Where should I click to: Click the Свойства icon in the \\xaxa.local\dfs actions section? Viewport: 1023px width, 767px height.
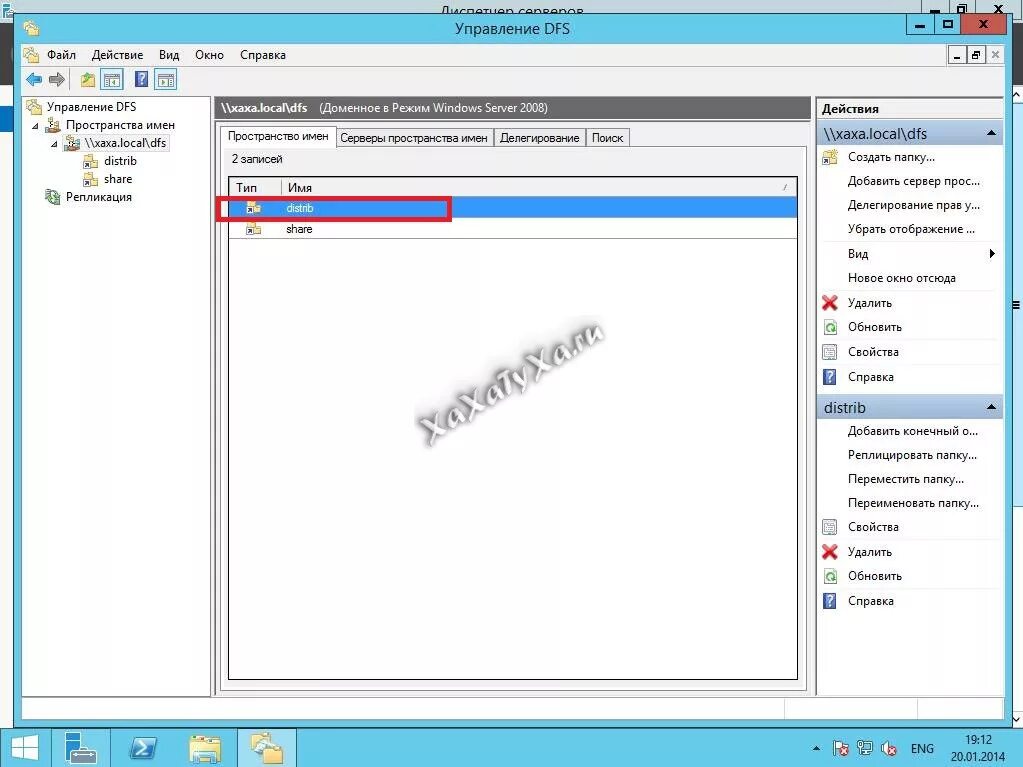[x=830, y=352]
